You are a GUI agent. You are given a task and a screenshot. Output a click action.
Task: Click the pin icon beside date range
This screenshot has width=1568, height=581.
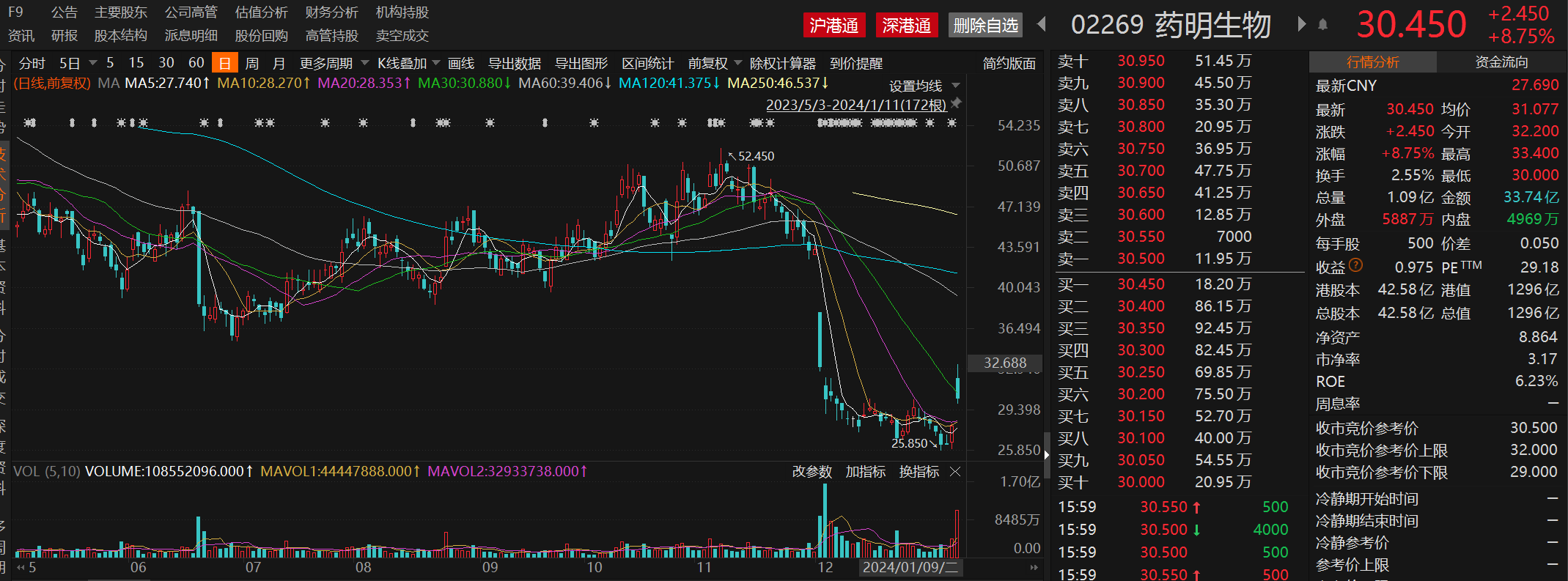pos(956,104)
